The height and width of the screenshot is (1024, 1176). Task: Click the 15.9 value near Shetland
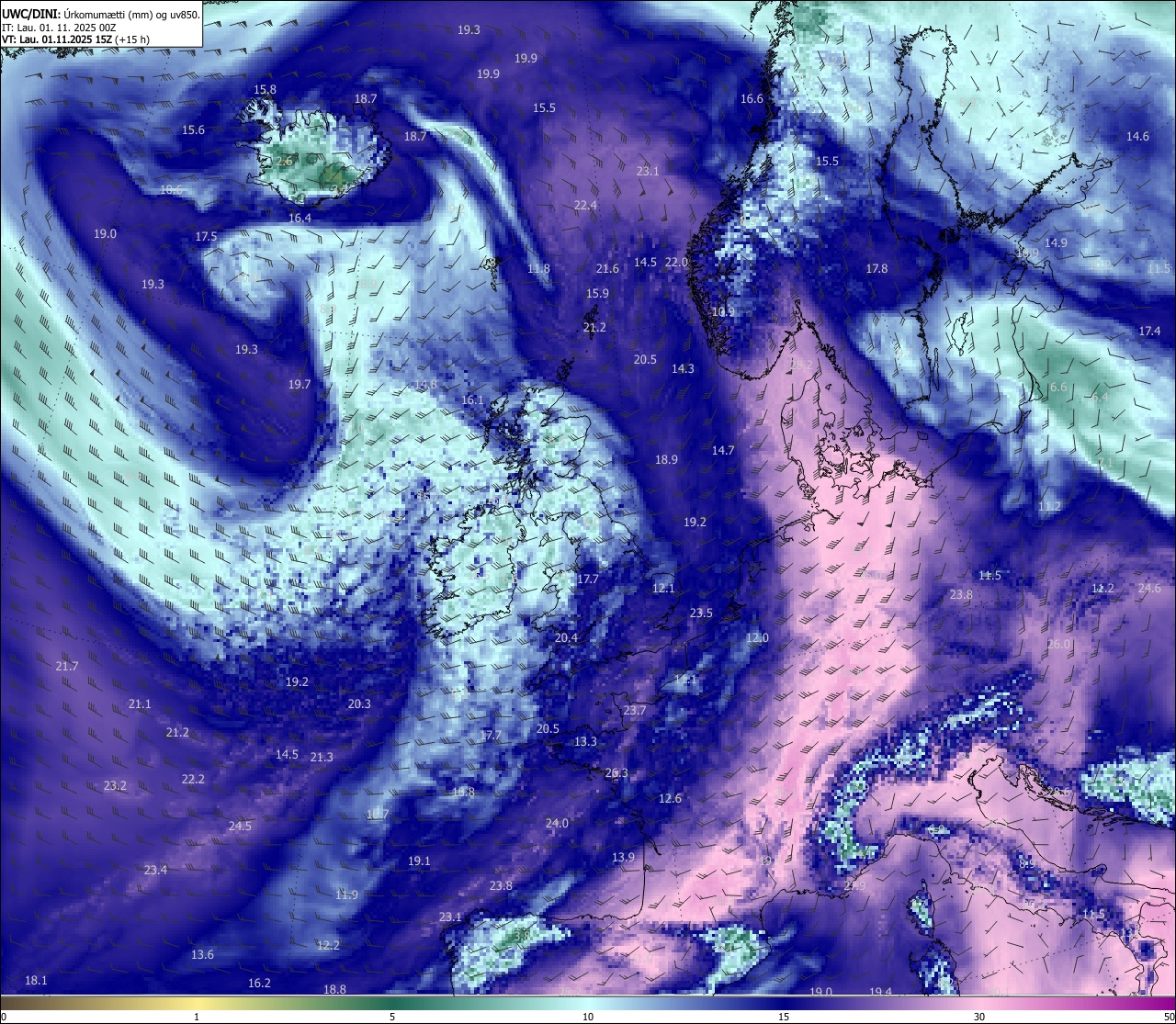(597, 293)
